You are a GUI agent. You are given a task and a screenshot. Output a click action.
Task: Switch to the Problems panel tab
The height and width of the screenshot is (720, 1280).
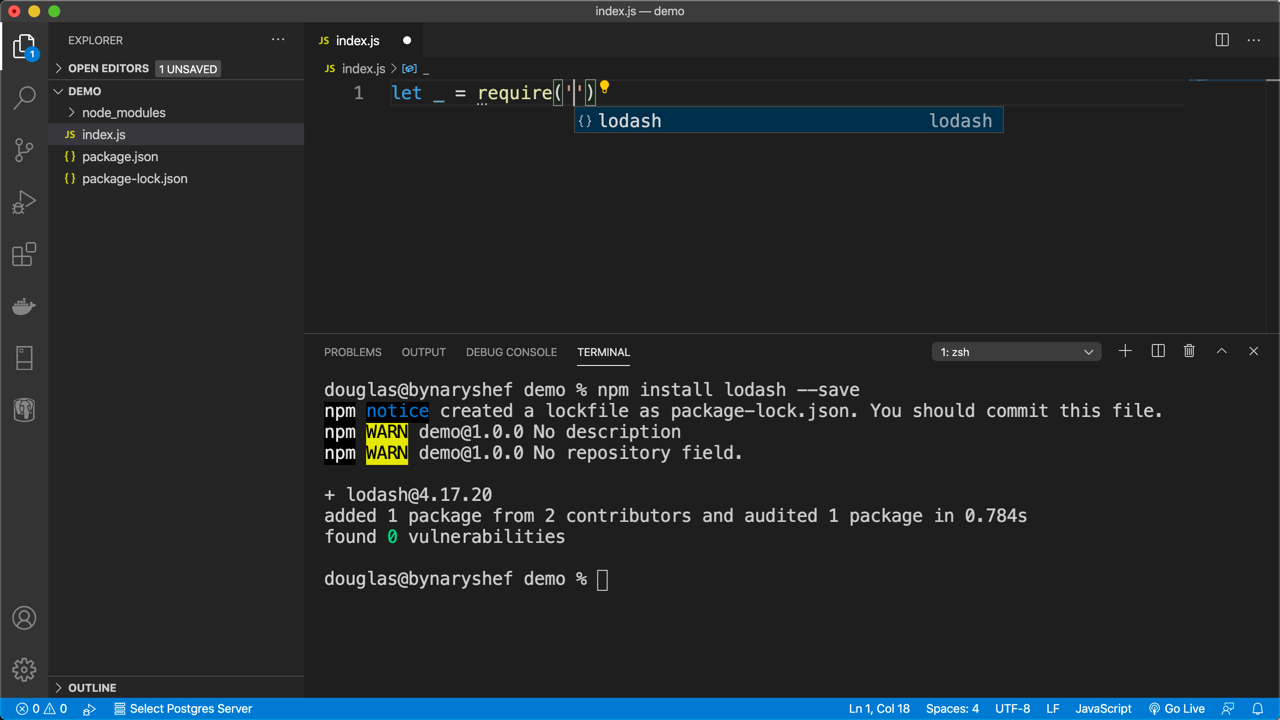(352, 352)
